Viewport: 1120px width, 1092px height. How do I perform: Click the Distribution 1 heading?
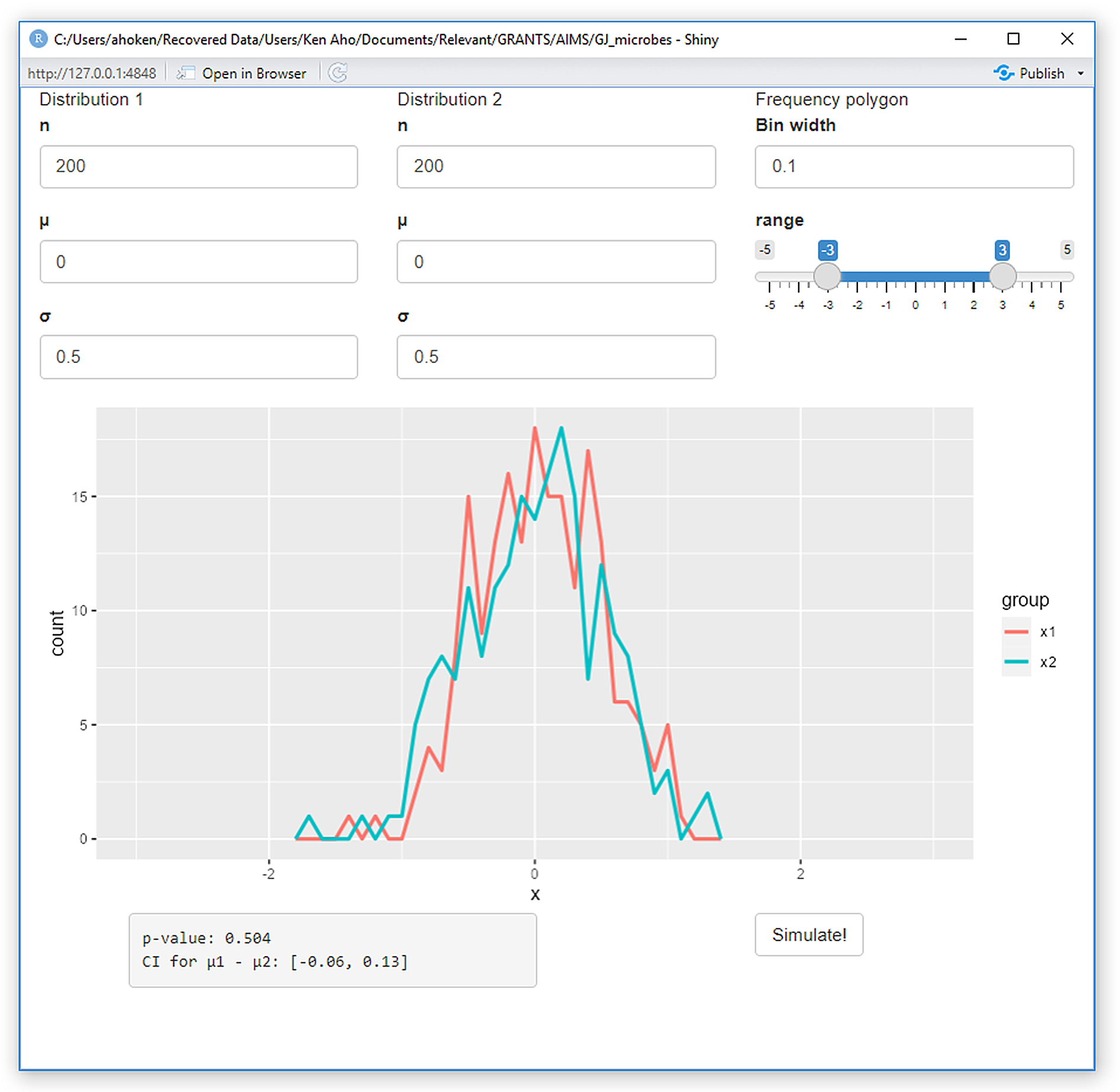click(x=91, y=99)
